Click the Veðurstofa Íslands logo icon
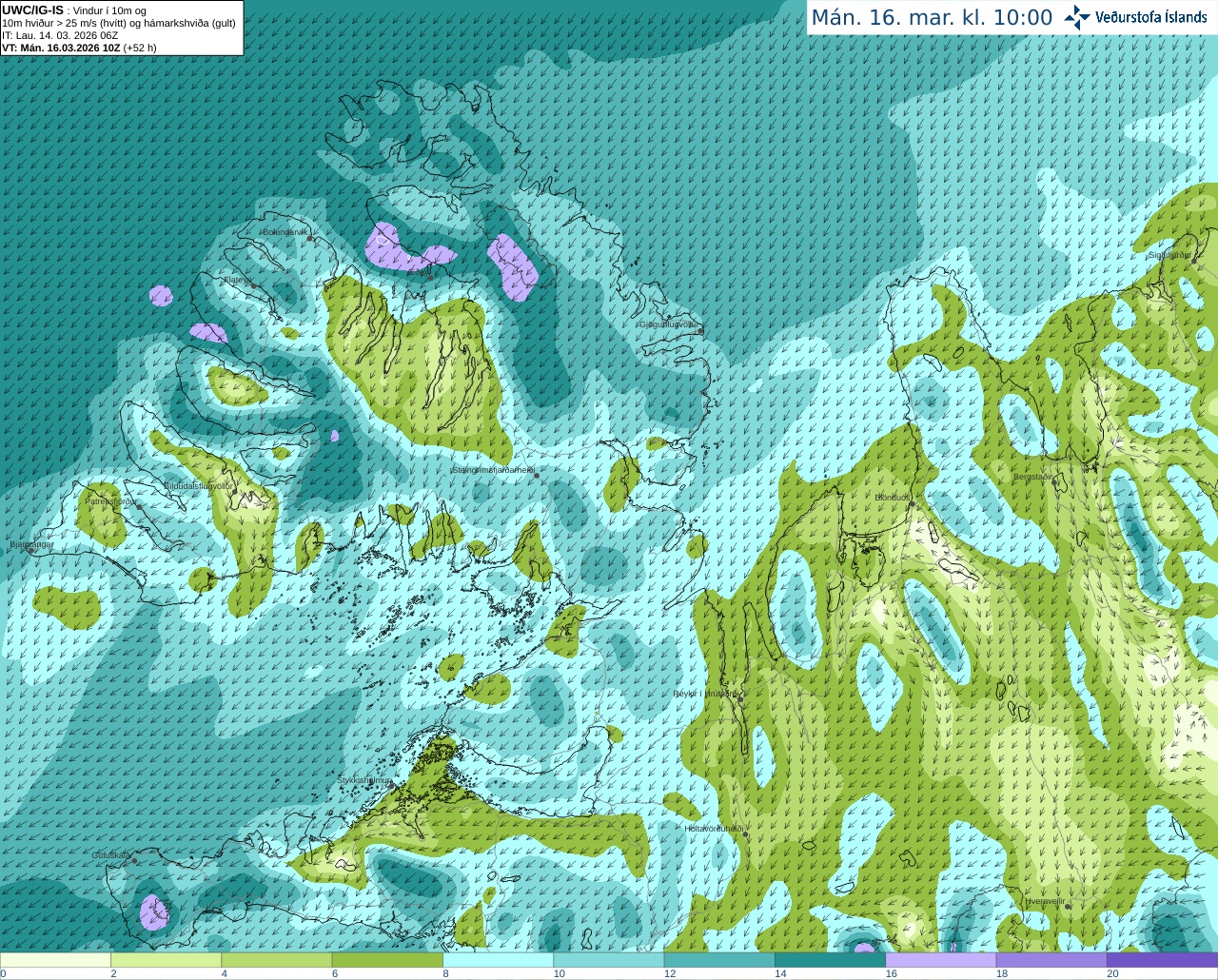 click(1077, 17)
